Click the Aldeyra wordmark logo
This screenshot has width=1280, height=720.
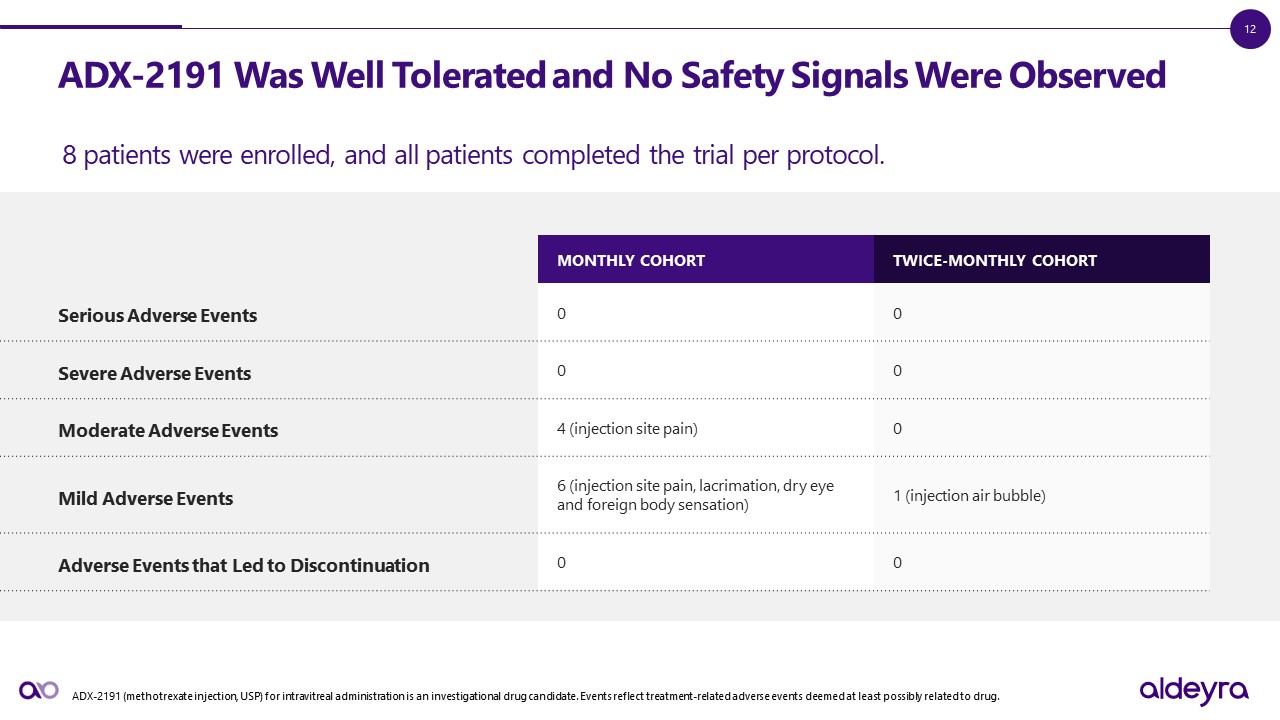(x=1194, y=690)
